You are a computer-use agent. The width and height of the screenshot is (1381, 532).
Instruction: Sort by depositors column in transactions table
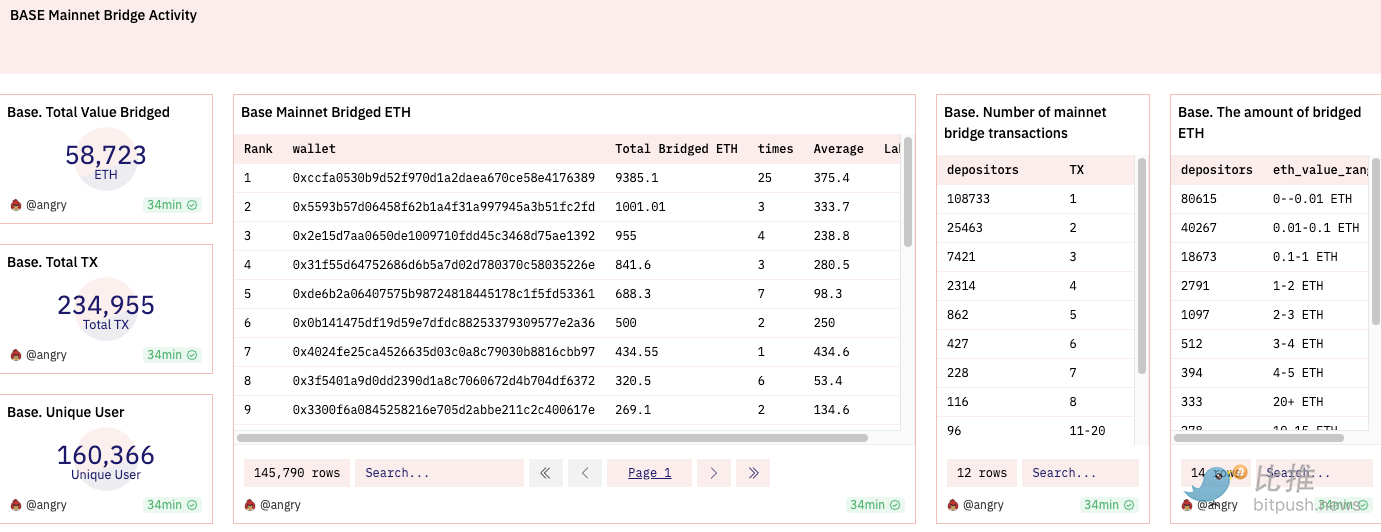(982, 170)
